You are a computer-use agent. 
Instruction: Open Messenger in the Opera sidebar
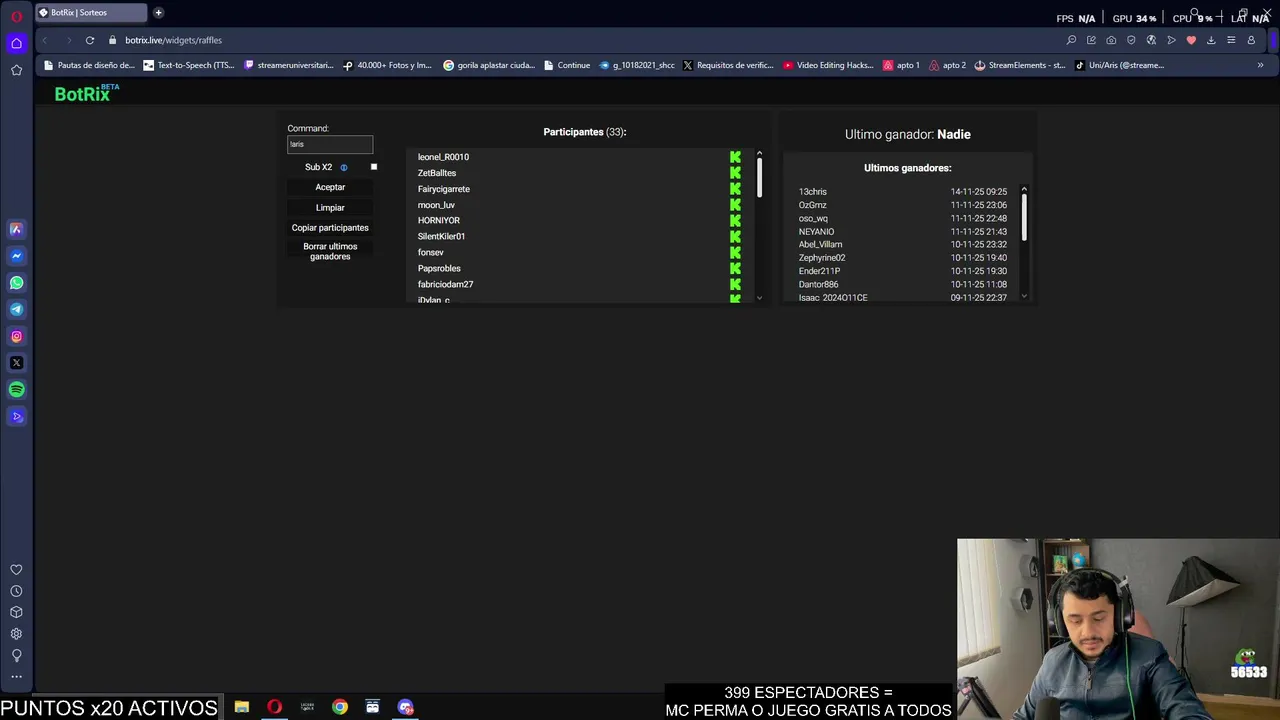click(16, 256)
